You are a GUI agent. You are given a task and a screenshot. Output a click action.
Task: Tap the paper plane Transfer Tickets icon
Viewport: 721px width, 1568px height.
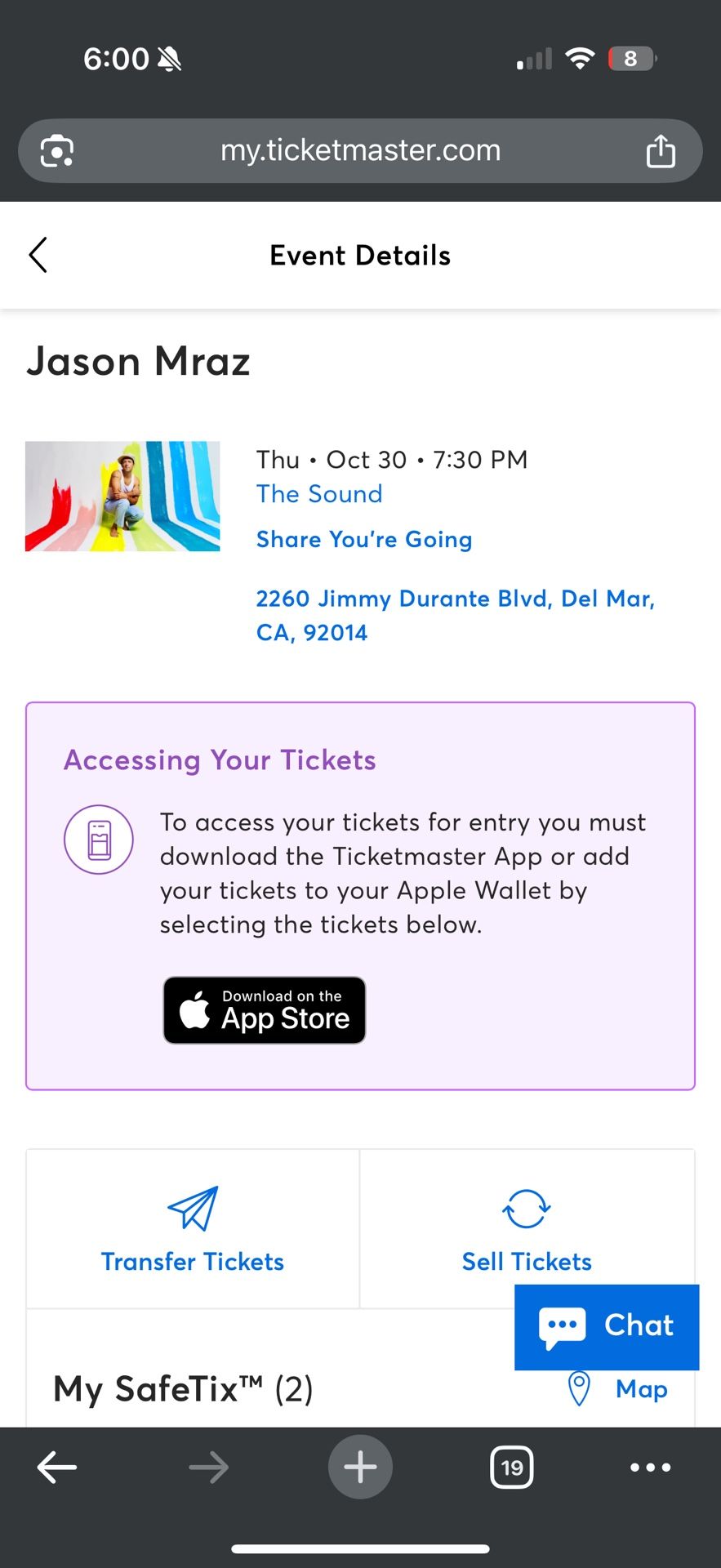coord(192,1209)
